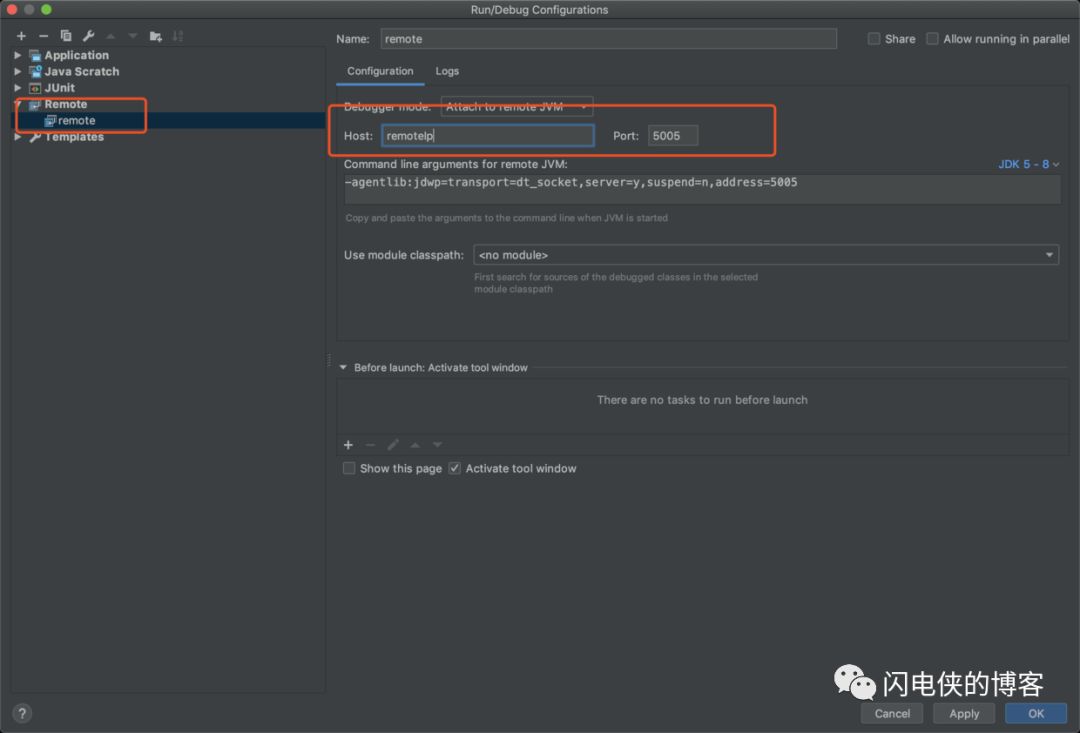Open the Debugger mode dropdown
The image size is (1080, 733).
[x=517, y=106]
